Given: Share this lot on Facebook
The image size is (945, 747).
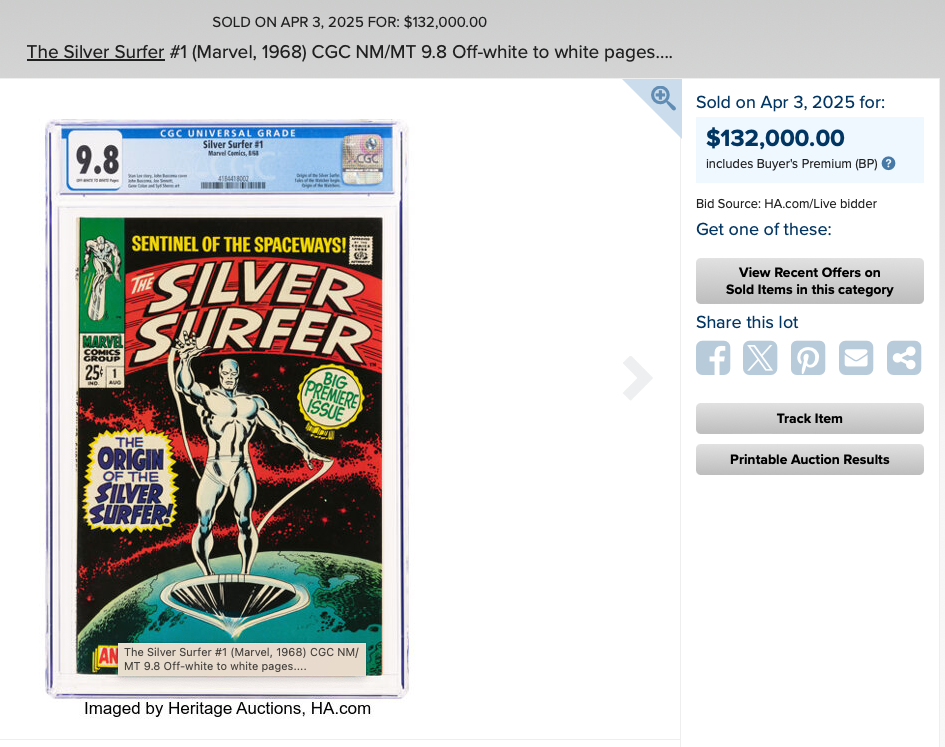Looking at the screenshot, I should [713, 358].
